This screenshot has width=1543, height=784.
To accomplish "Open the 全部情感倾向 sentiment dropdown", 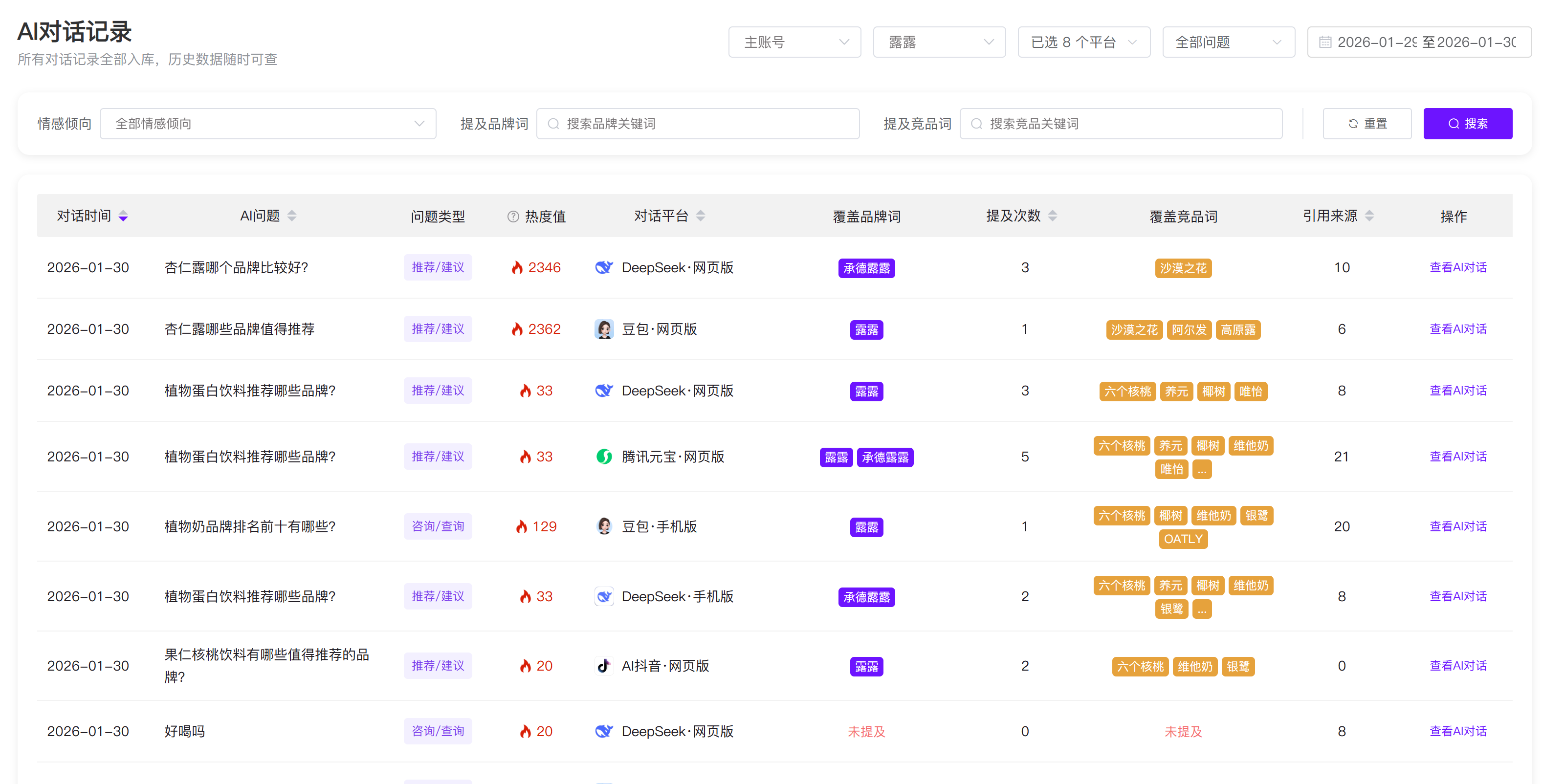I will pyautogui.click(x=268, y=124).
